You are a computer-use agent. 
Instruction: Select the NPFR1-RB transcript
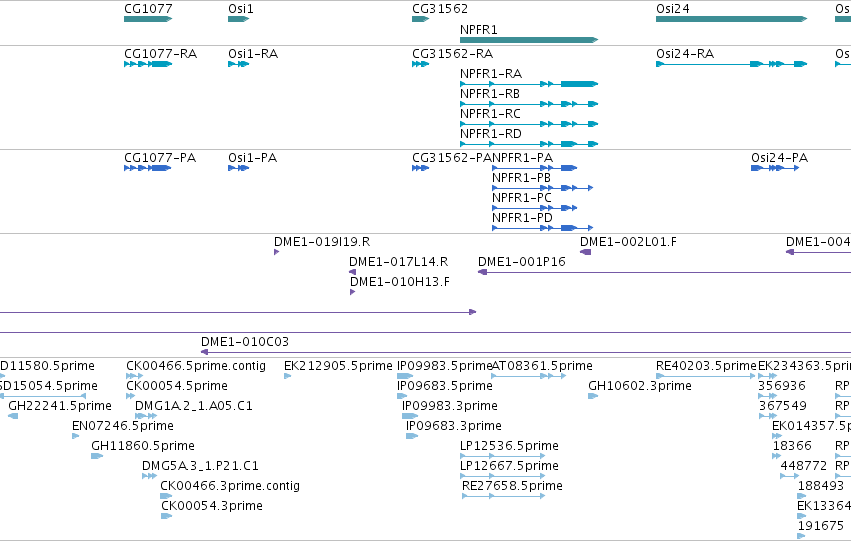point(529,104)
